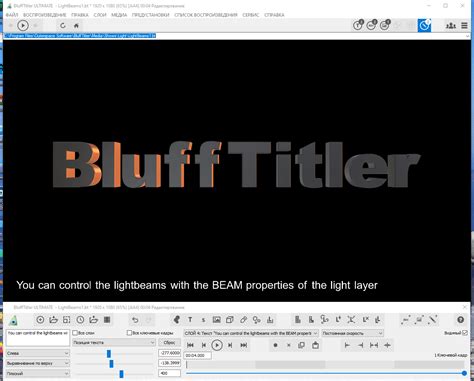This screenshot has height=381, width=474.
Task: Open the community people icon
Action: tap(451, 25)
